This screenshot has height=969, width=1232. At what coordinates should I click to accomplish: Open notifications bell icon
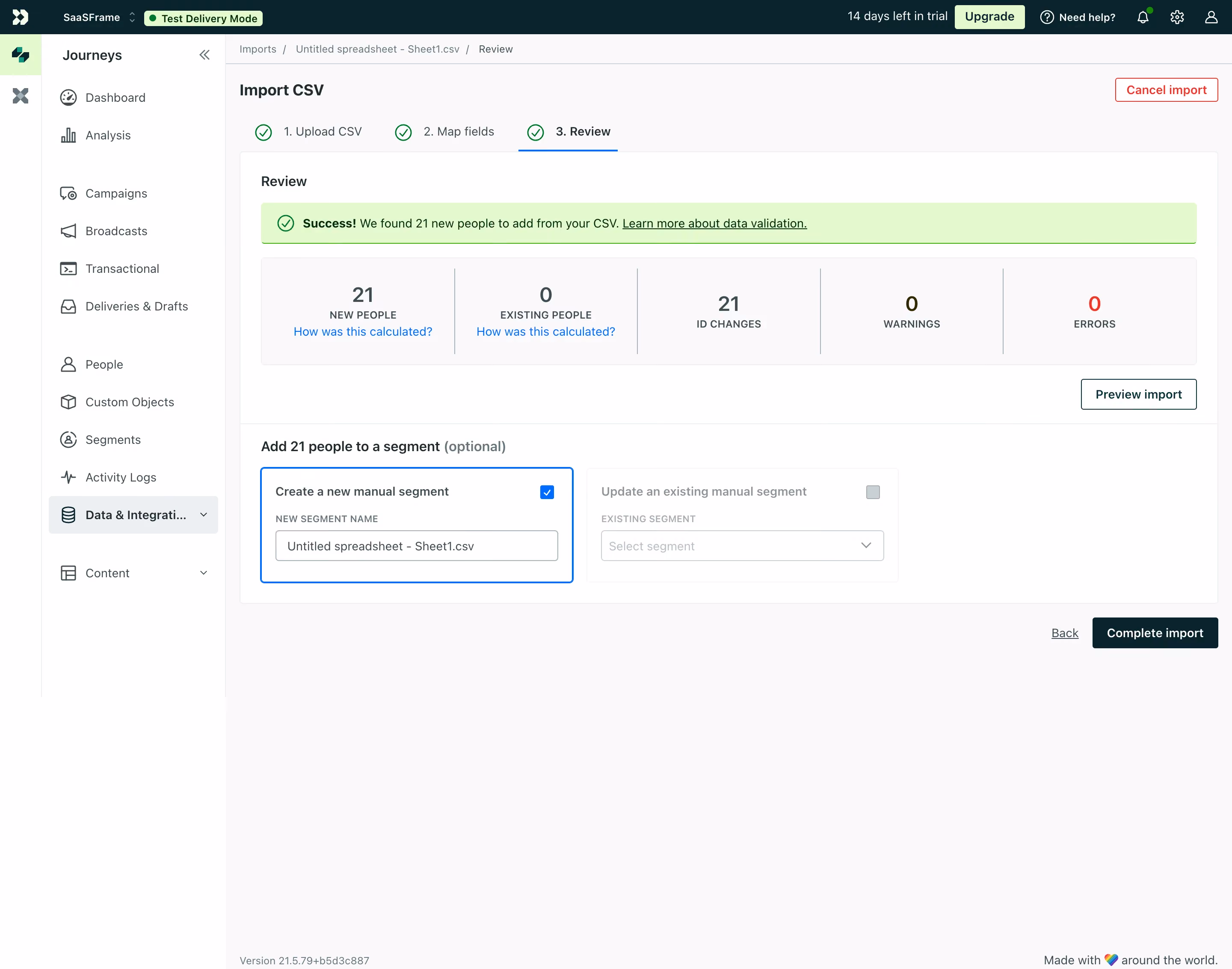coord(1143,17)
